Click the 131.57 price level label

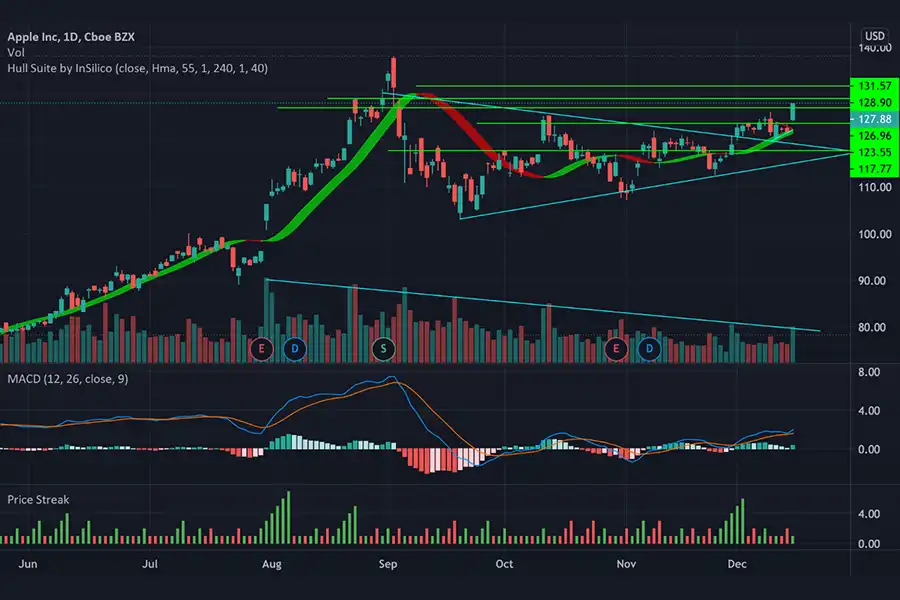tap(875, 86)
